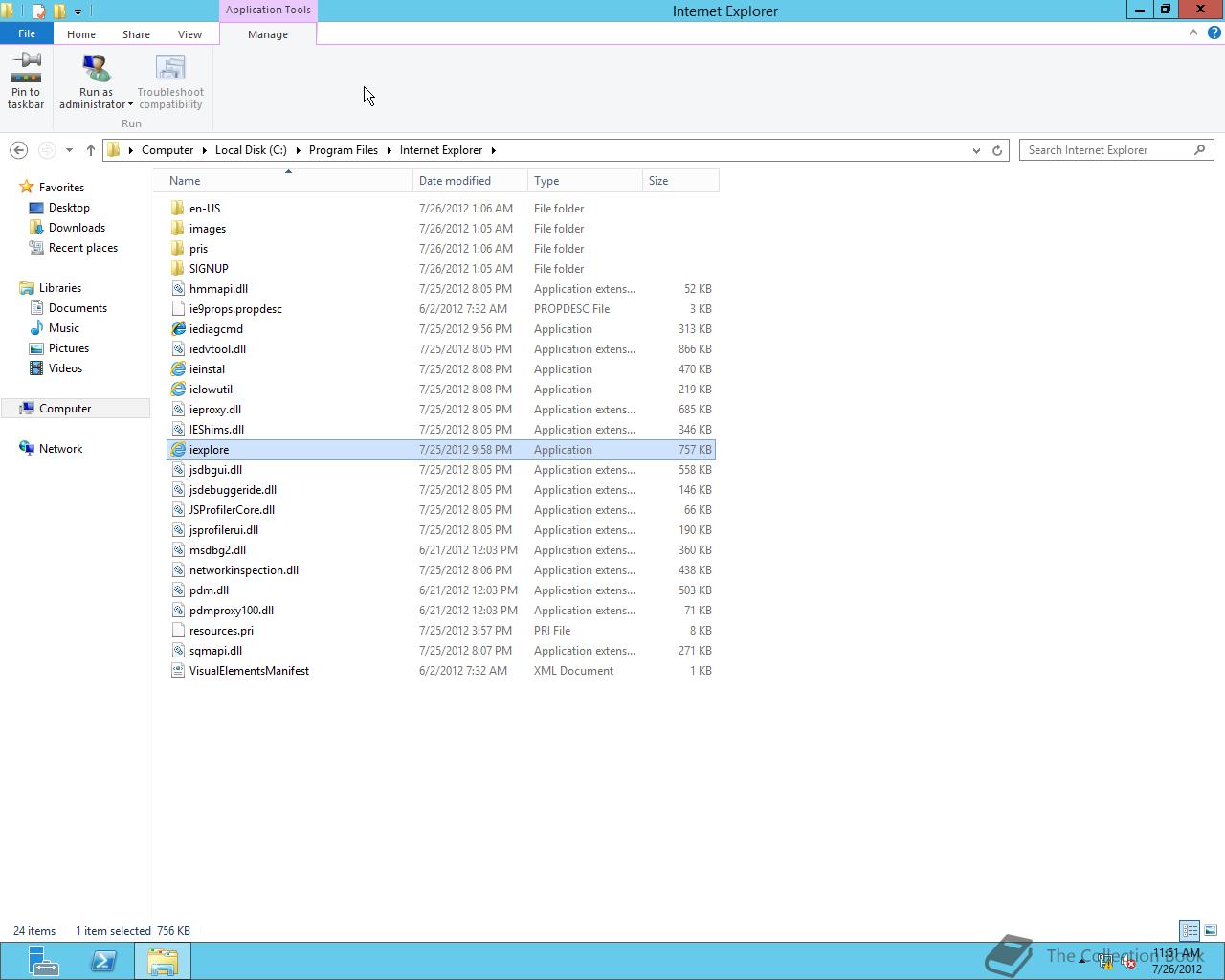The width and height of the screenshot is (1225, 980).
Task: Sort by the Size column header
Action: pos(680,181)
